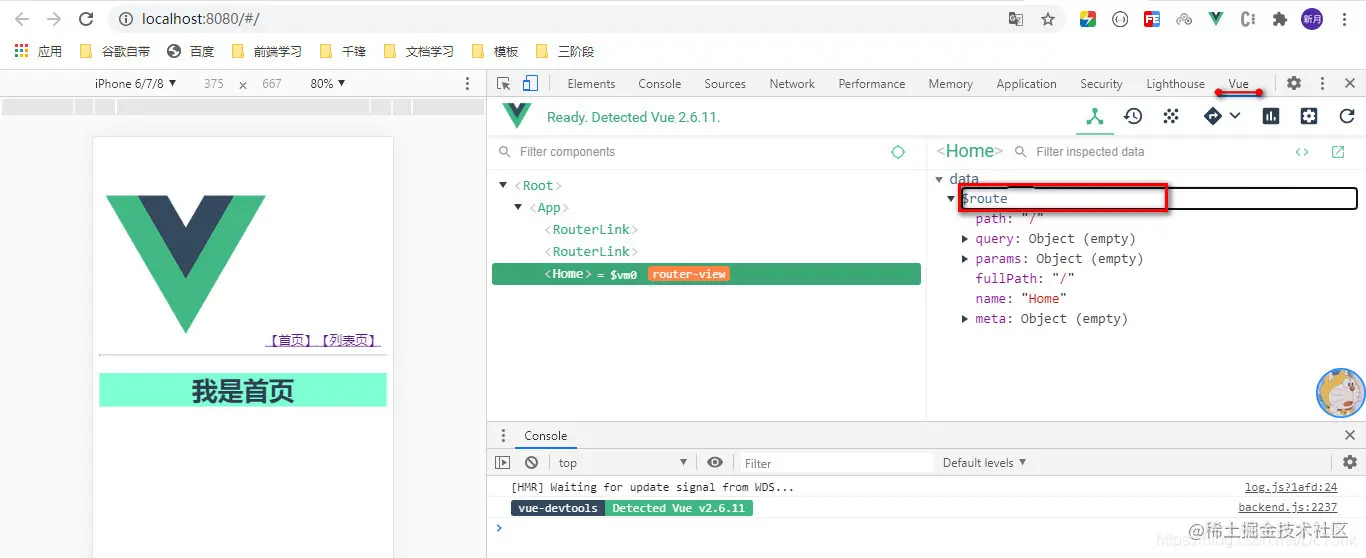Switch to Network tab
Screen dimensions: 1366x558
pos(792,84)
